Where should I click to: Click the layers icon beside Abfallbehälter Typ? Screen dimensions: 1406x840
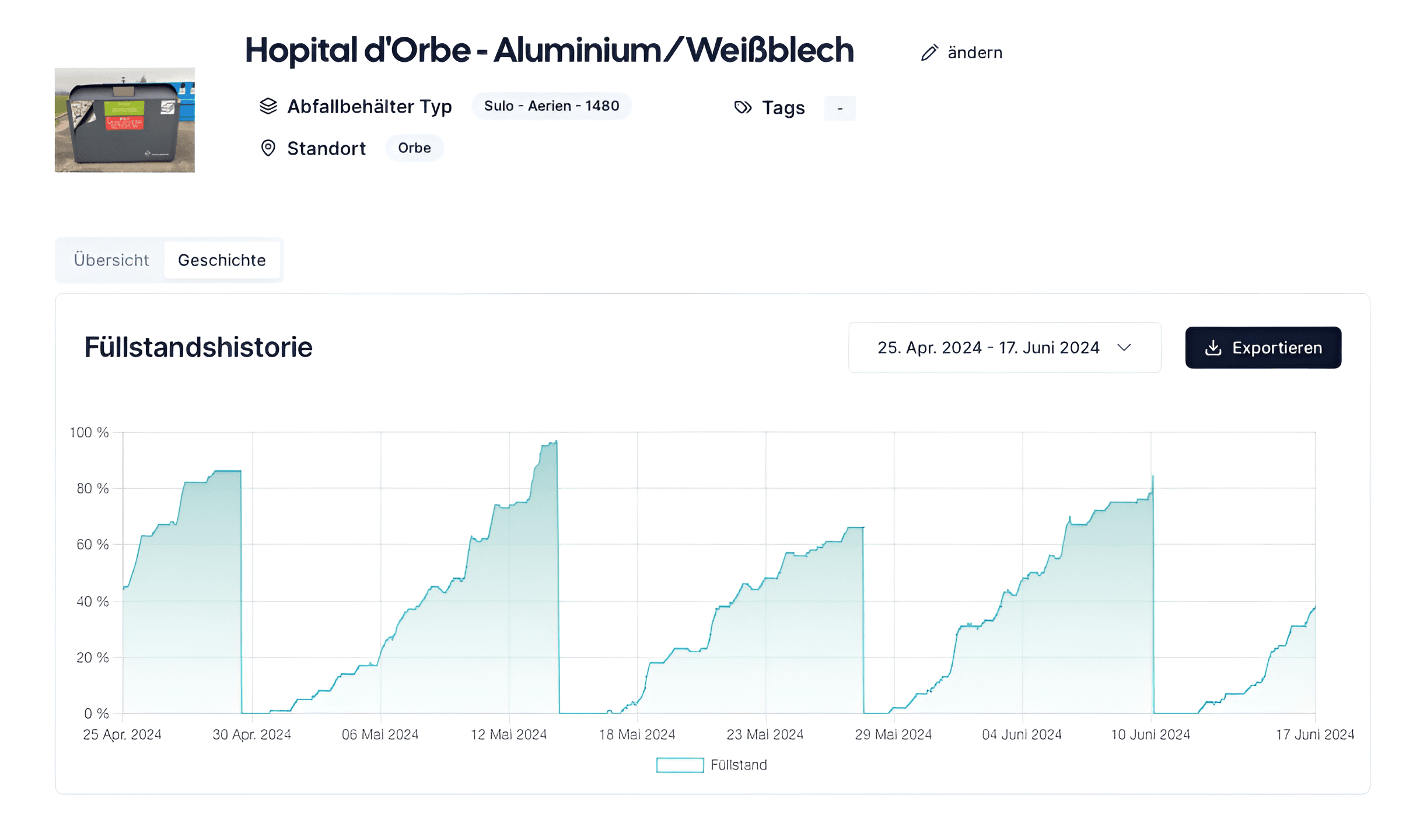pyautogui.click(x=268, y=106)
